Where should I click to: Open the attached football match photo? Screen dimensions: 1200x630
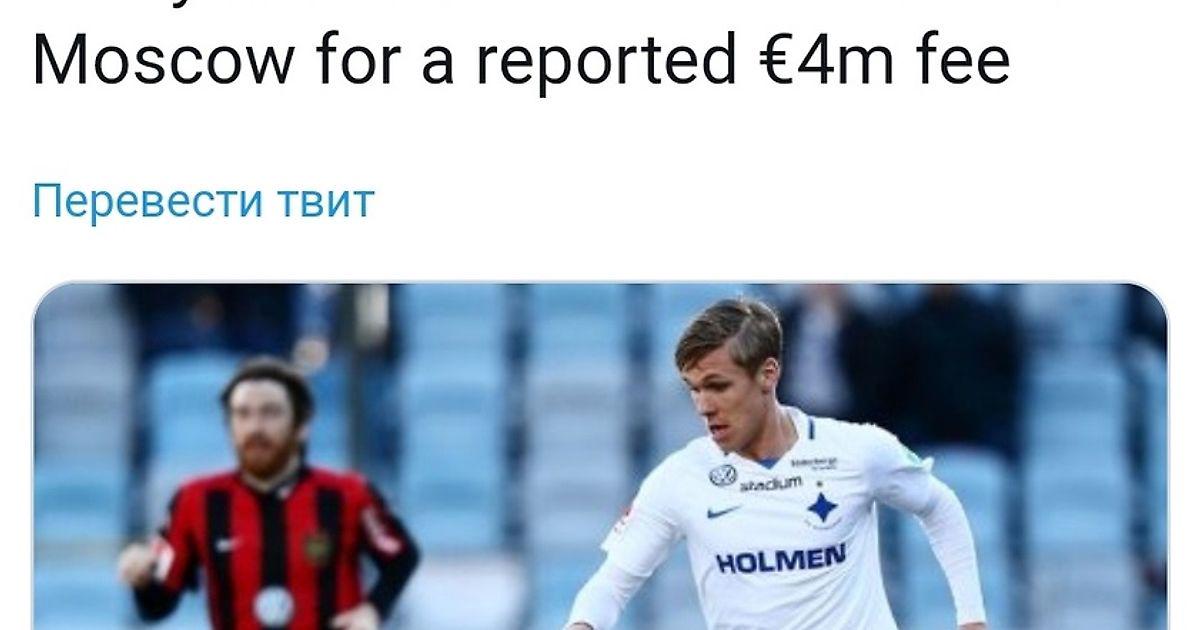click(x=600, y=456)
